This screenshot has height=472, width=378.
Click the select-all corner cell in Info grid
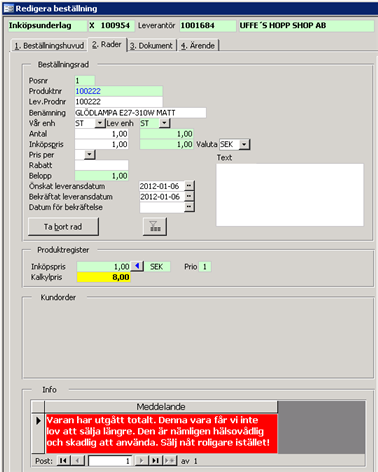click(38, 407)
